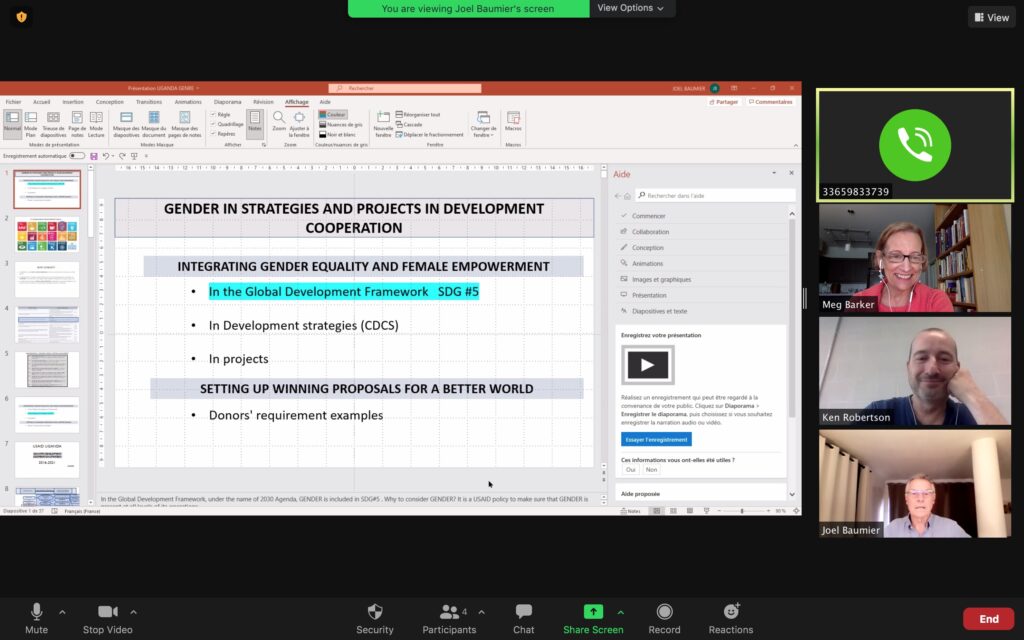Switch to Page de notes view
This screenshot has height=640, width=1024.
tap(77, 124)
